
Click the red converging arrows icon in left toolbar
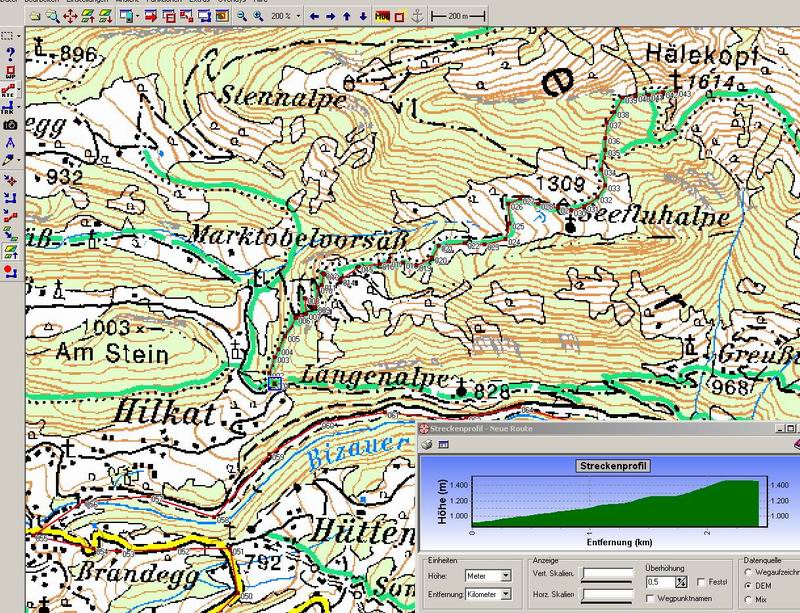coord(10,180)
